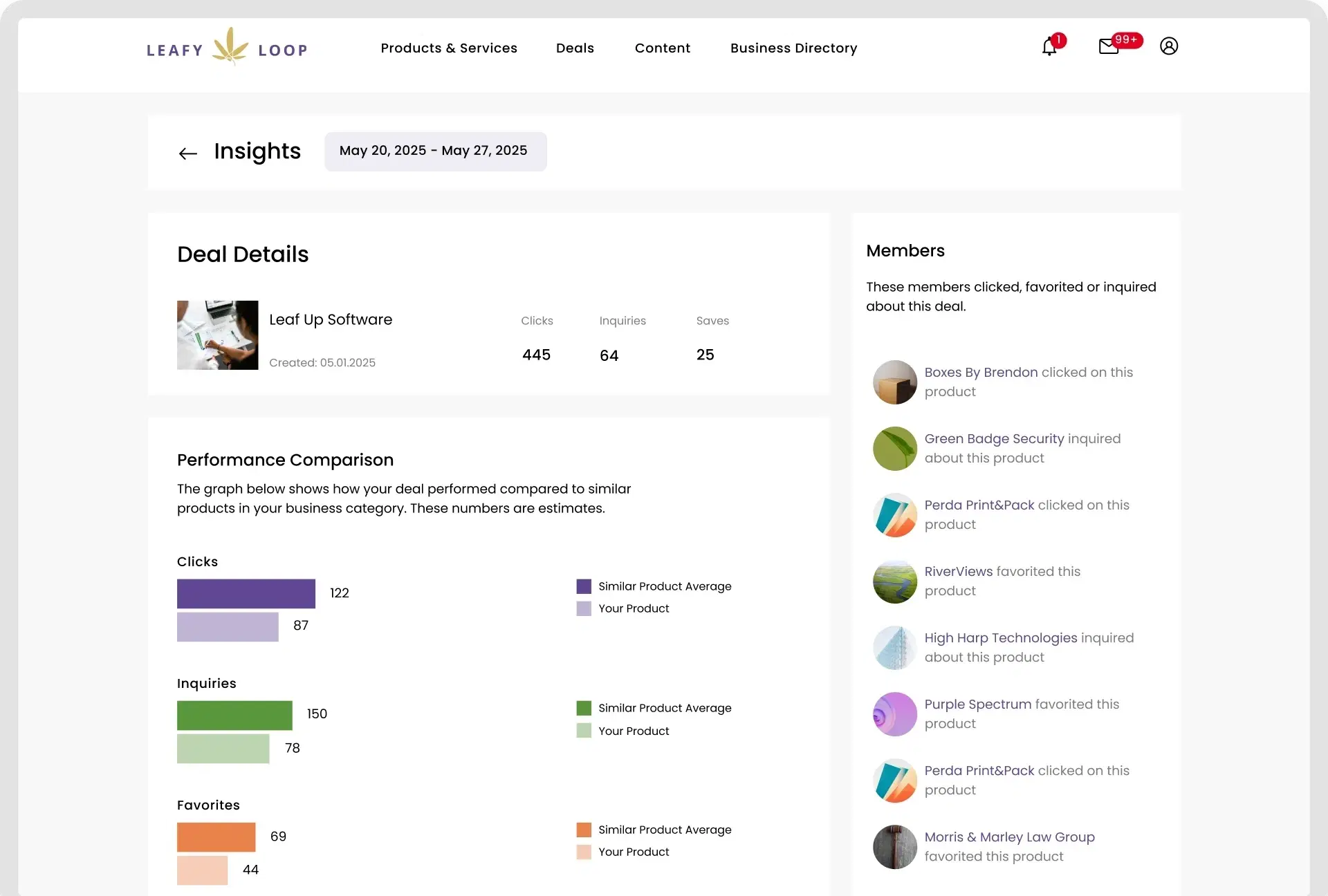Go to the Content page

(662, 48)
